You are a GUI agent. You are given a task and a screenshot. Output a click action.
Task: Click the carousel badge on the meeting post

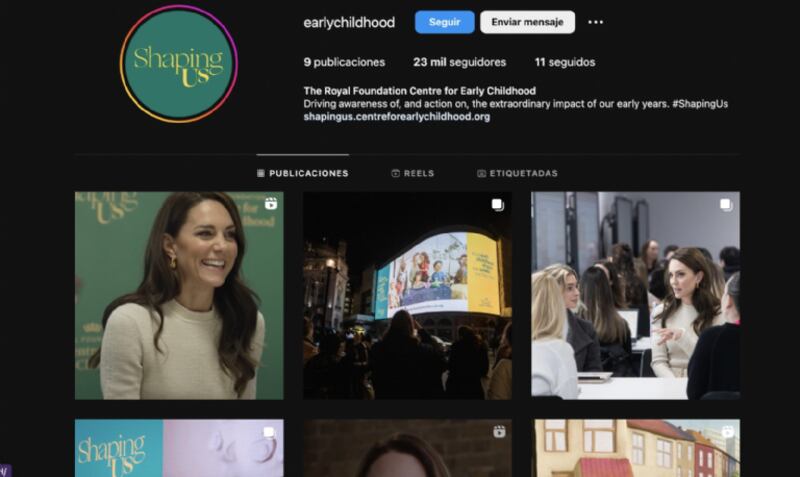coord(726,205)
